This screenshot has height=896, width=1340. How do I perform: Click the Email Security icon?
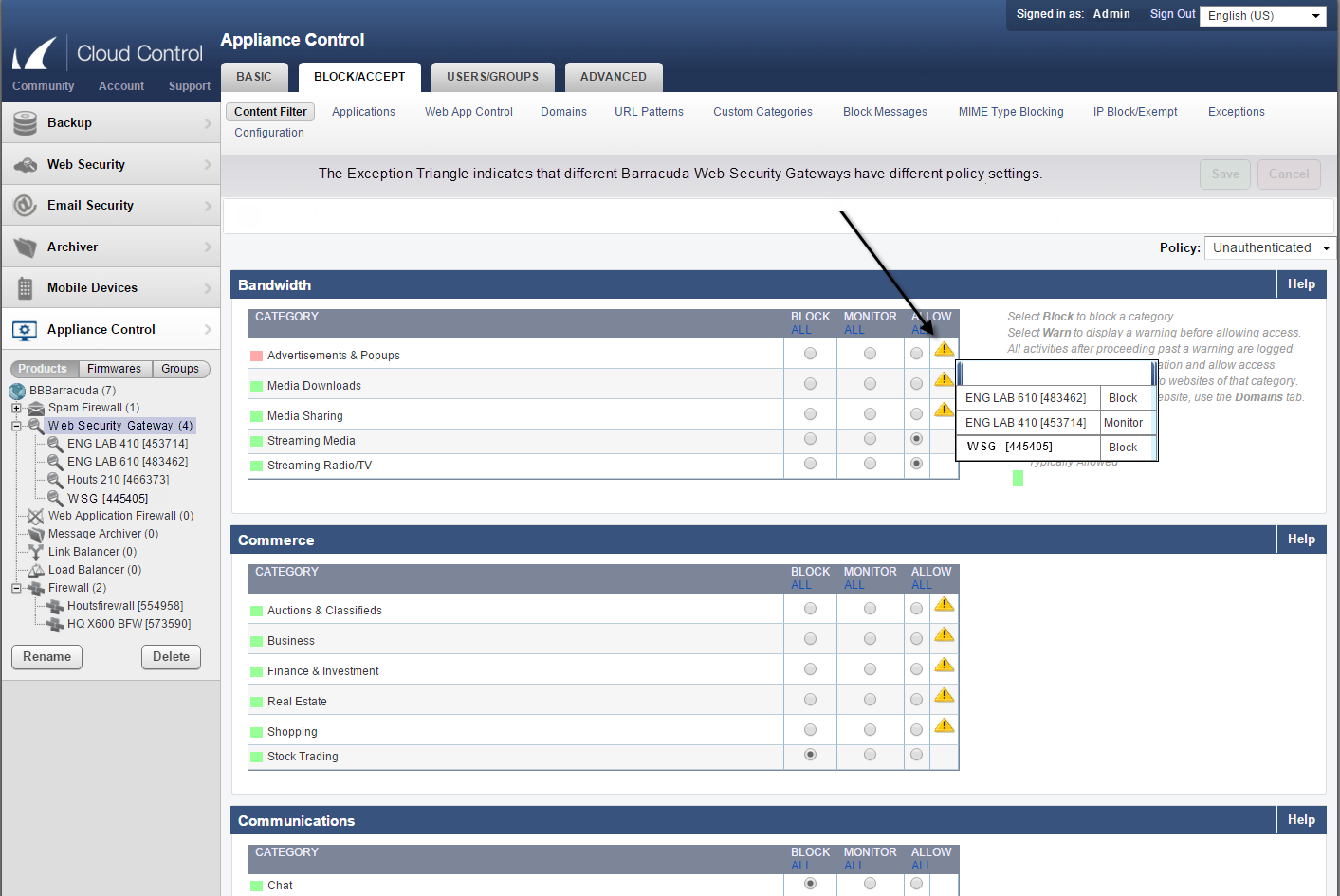click(25, 206)
